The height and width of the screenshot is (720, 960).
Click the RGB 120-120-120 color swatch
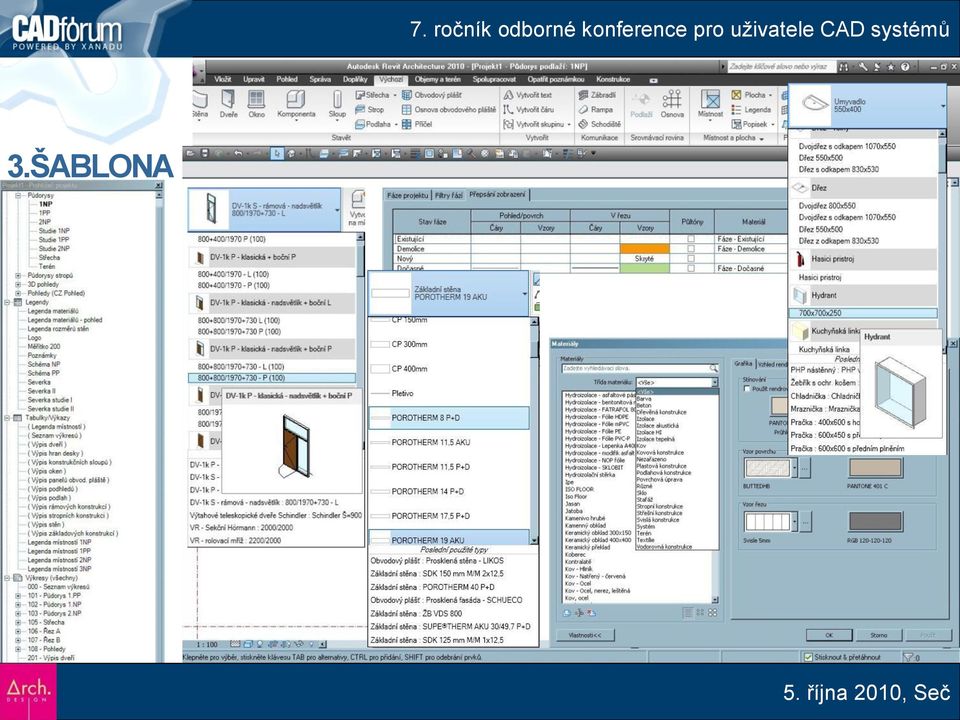click(x=876, y=522)
